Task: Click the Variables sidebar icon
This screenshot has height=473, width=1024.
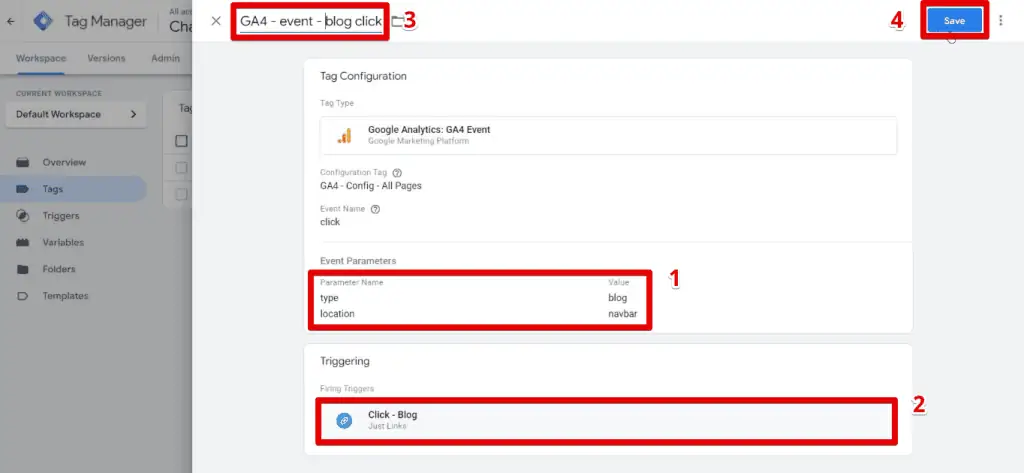Action: coord(23,242)
